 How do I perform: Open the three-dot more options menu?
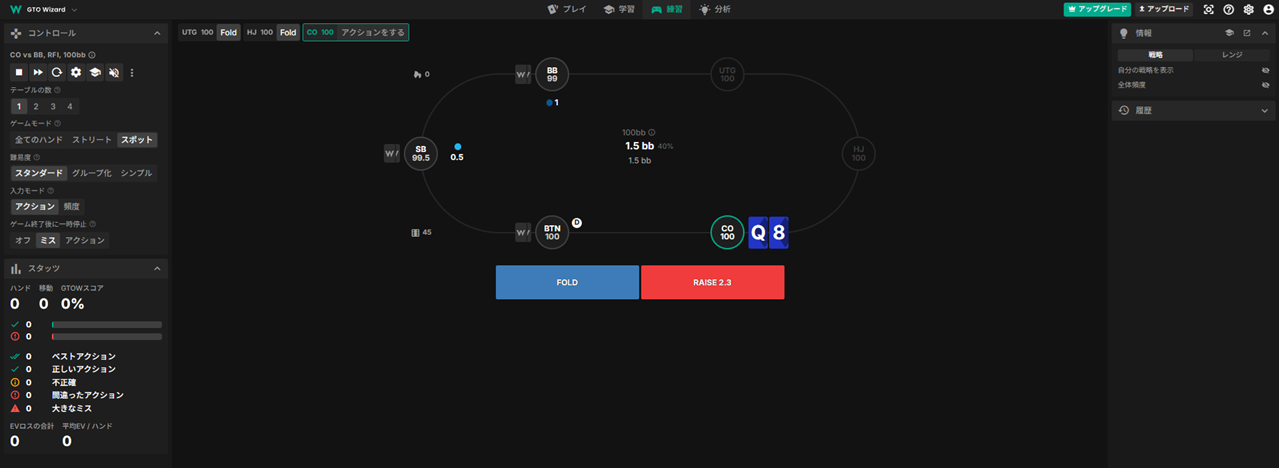click(x=132, y=73)
